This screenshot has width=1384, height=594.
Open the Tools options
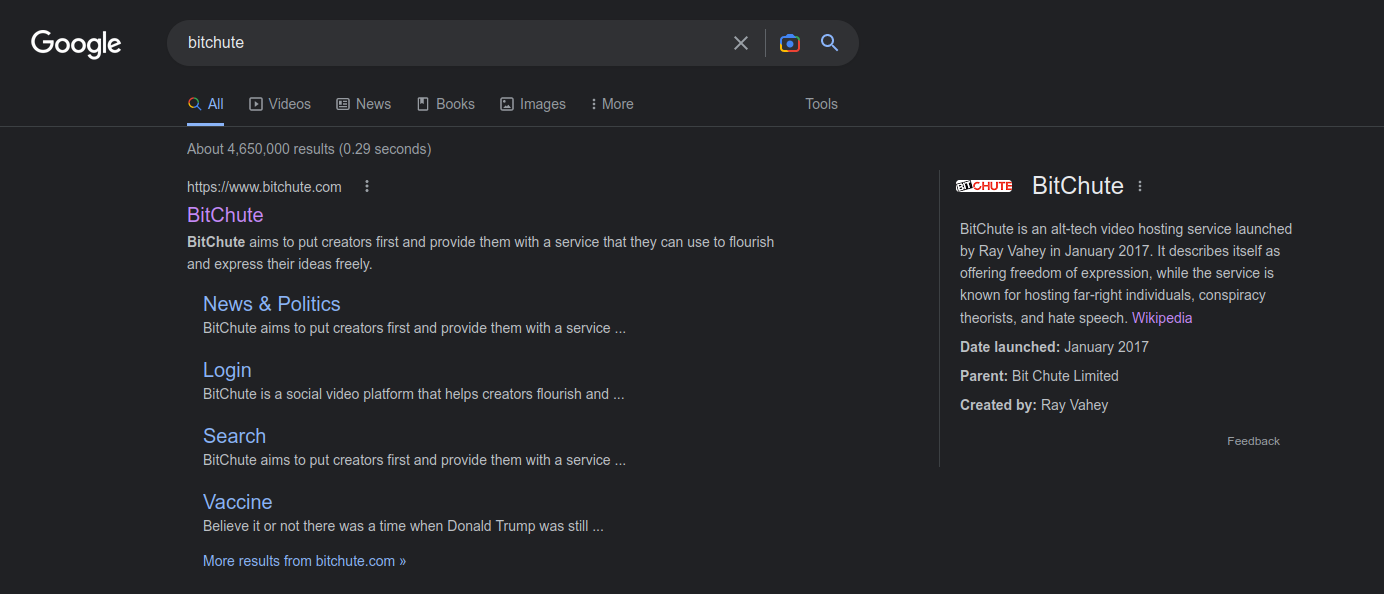[x=821, y=104]
